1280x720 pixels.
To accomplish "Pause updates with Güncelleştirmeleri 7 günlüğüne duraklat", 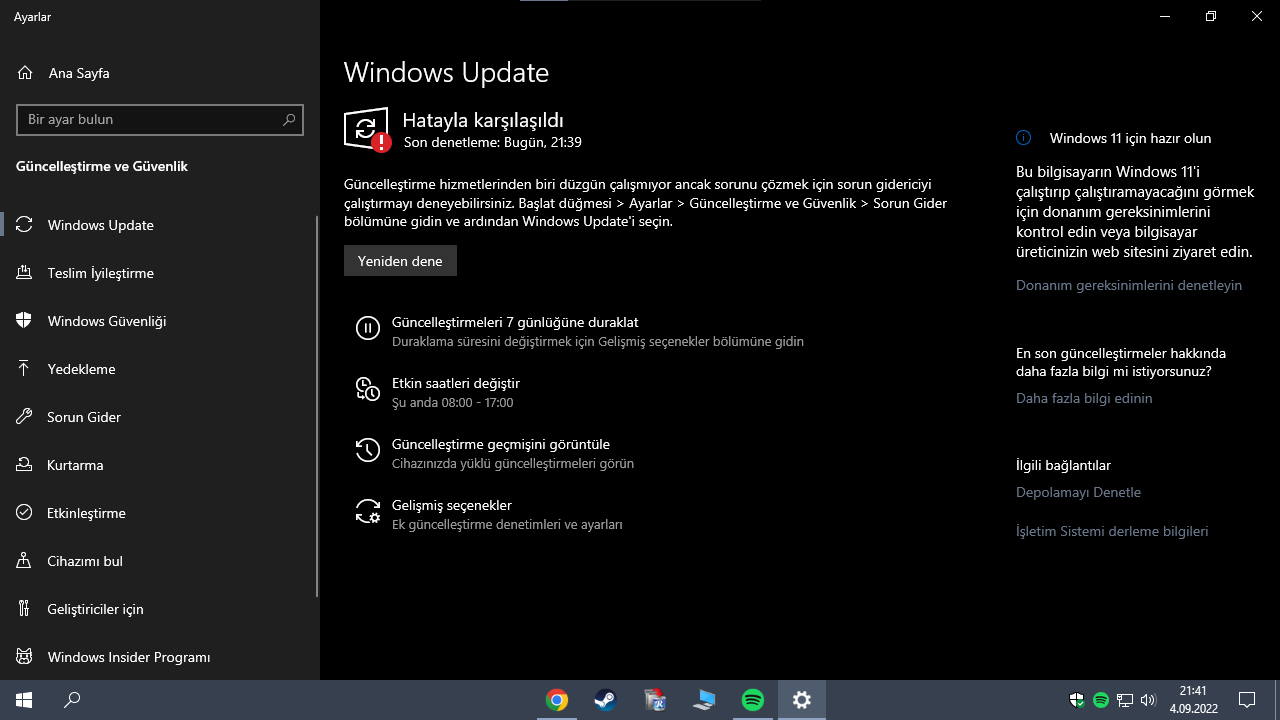I will tap(515, 323).
